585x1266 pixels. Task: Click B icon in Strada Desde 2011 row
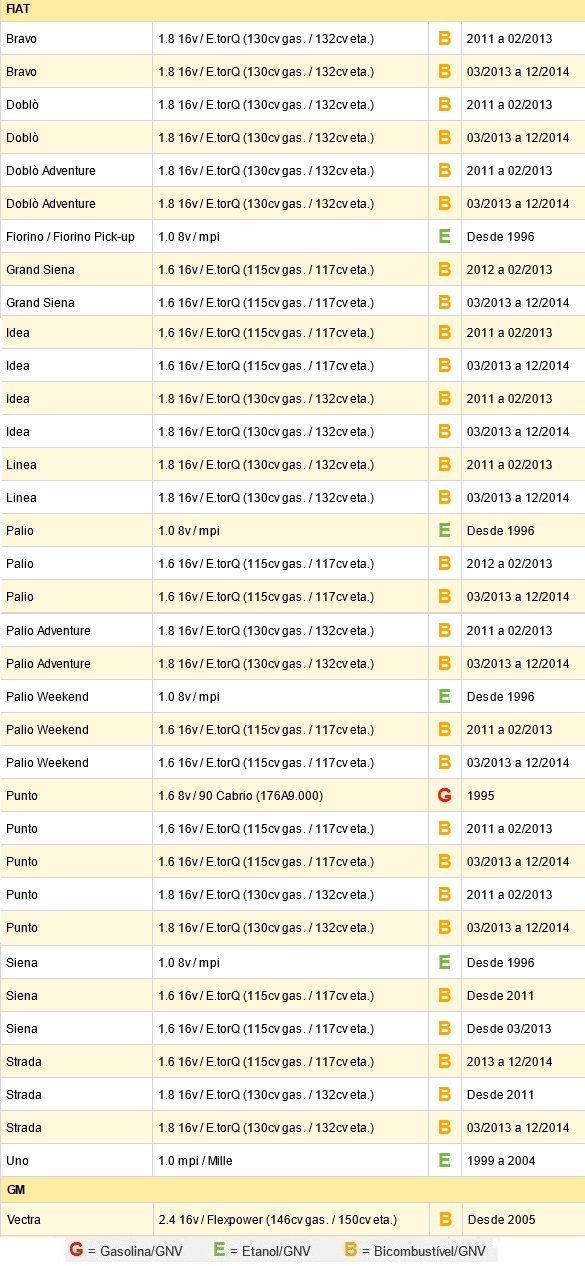pyautogui.click(x=444, y=1095)
